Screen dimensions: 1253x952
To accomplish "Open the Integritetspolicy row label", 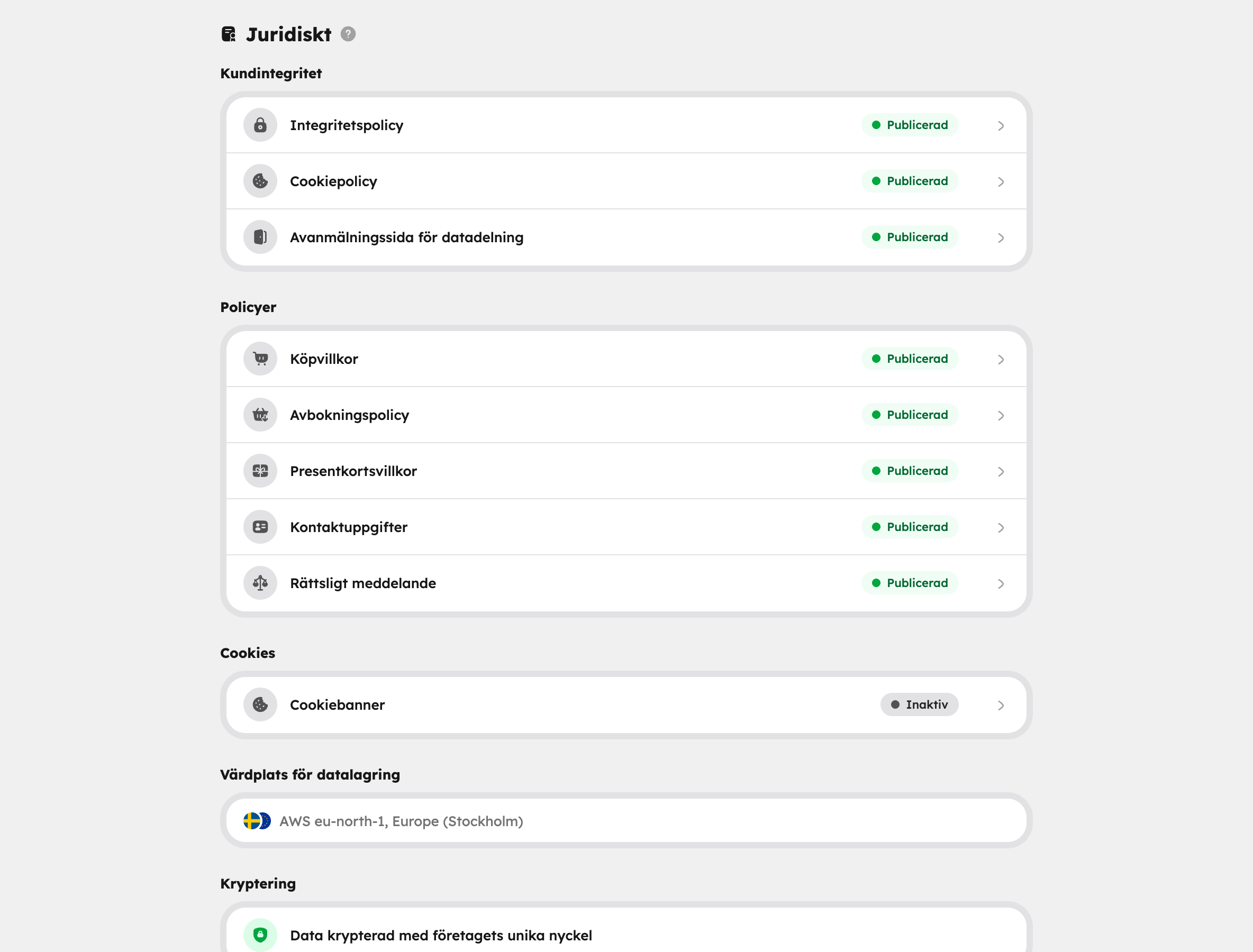I will tap(347, 125).
